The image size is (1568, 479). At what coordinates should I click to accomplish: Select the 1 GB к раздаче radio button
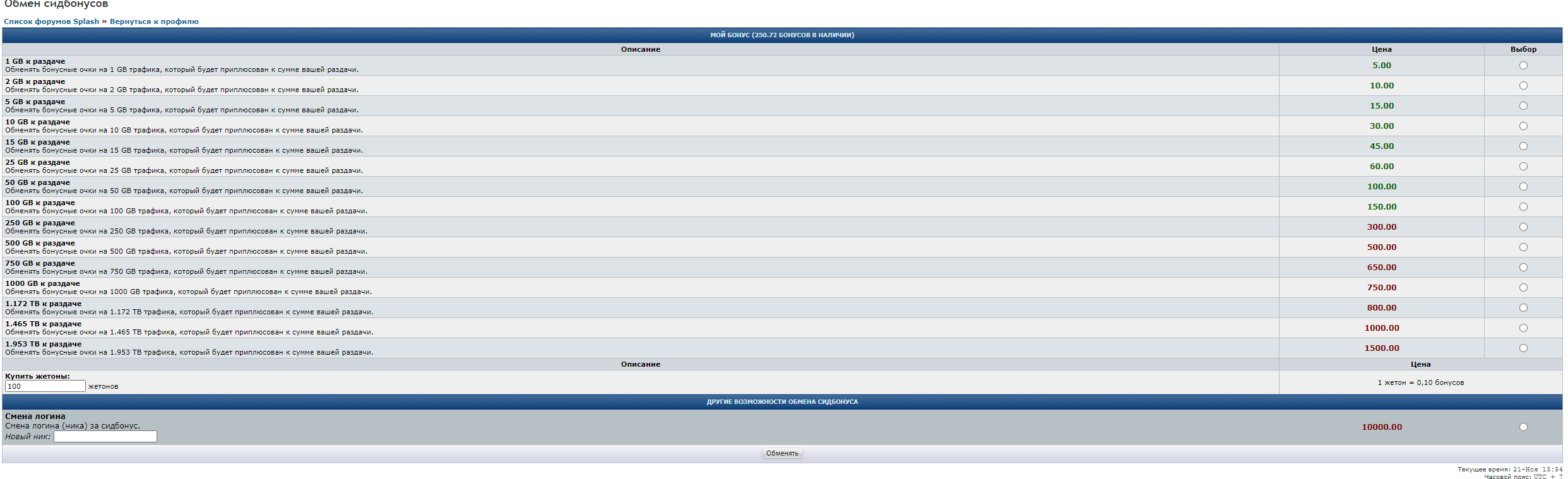[1523, 66]
